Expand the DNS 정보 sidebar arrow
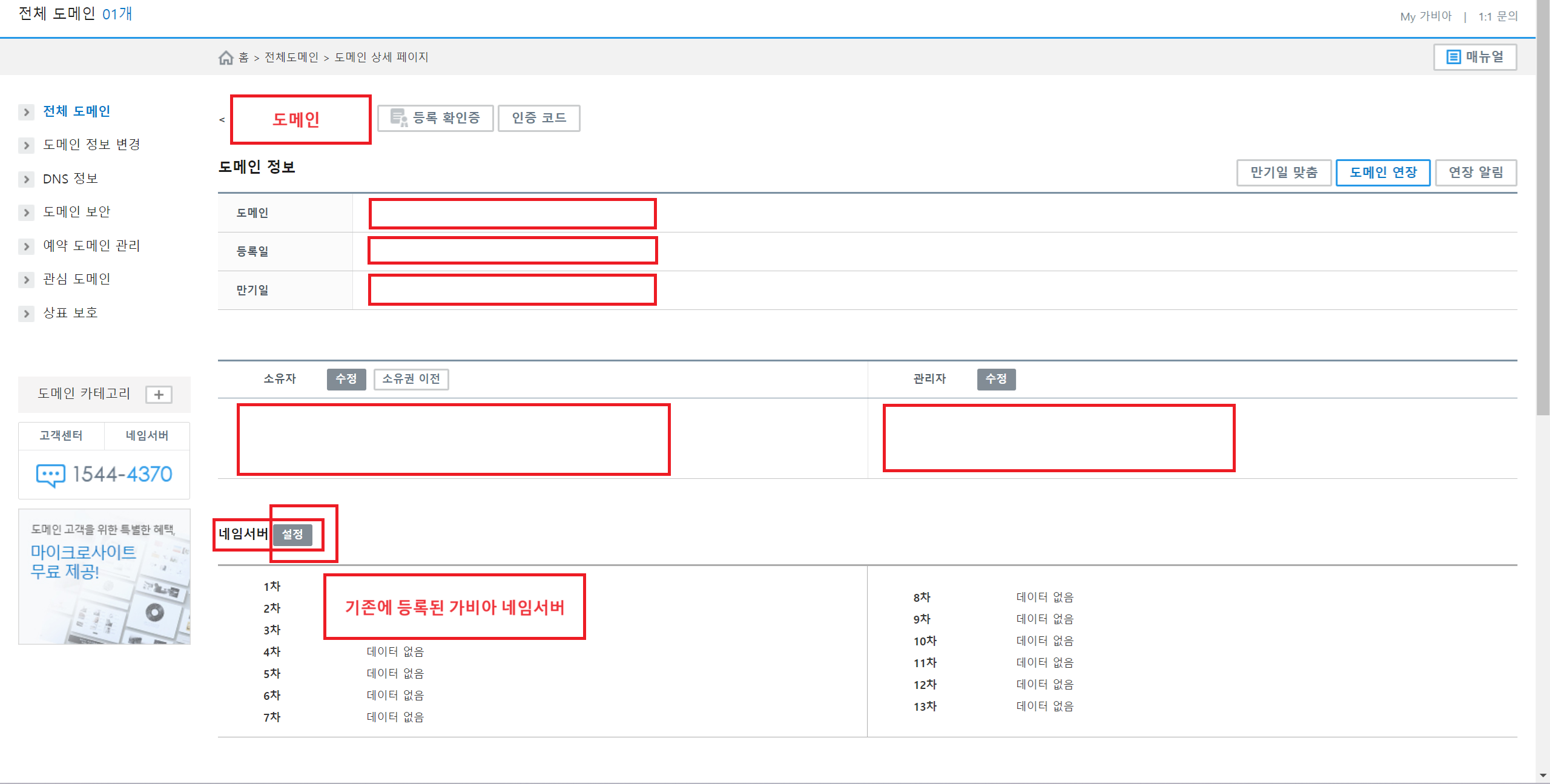The width and height of the screenshot is (1550, 784). (x=26, y=179)
